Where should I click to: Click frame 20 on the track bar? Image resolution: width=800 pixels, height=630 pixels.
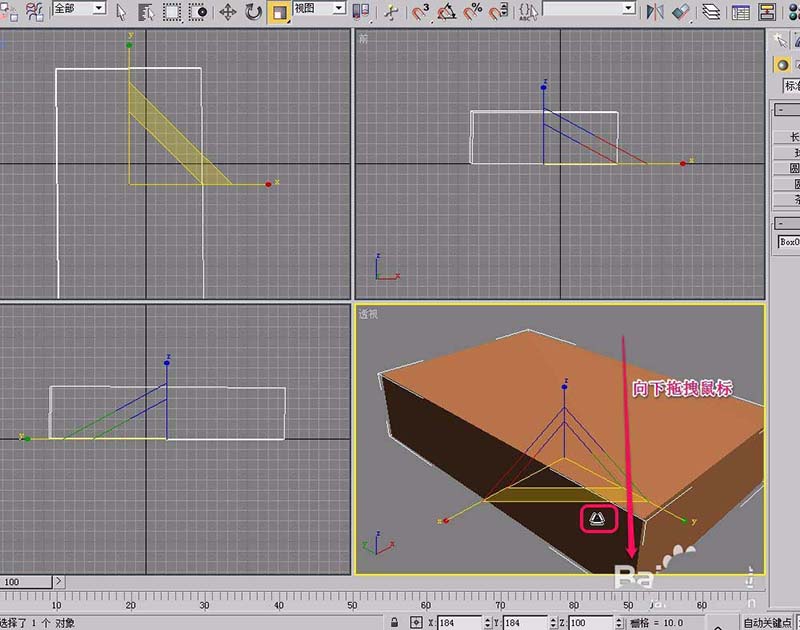[x=131, y=605]
